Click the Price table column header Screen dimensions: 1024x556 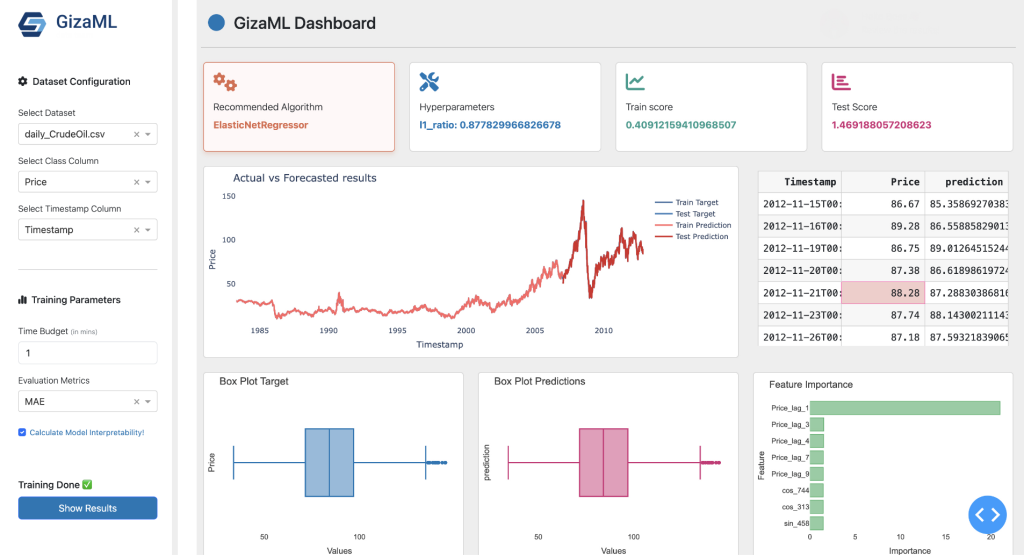(x=883, y=182)
